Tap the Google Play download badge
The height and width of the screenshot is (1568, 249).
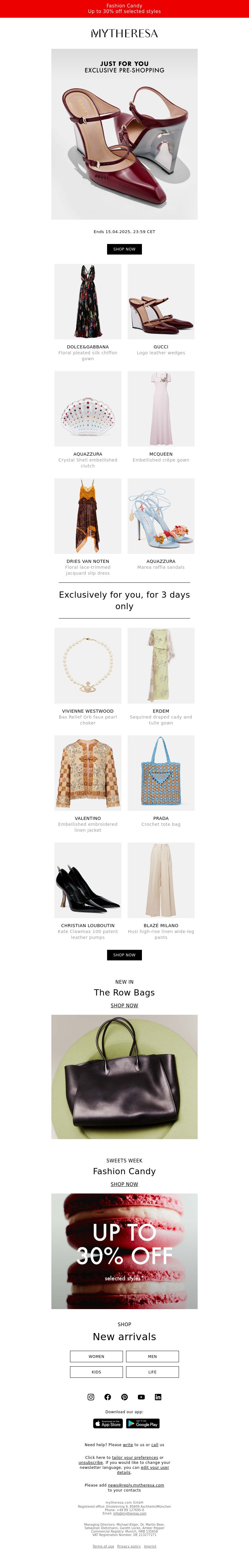pos(143,1424)
